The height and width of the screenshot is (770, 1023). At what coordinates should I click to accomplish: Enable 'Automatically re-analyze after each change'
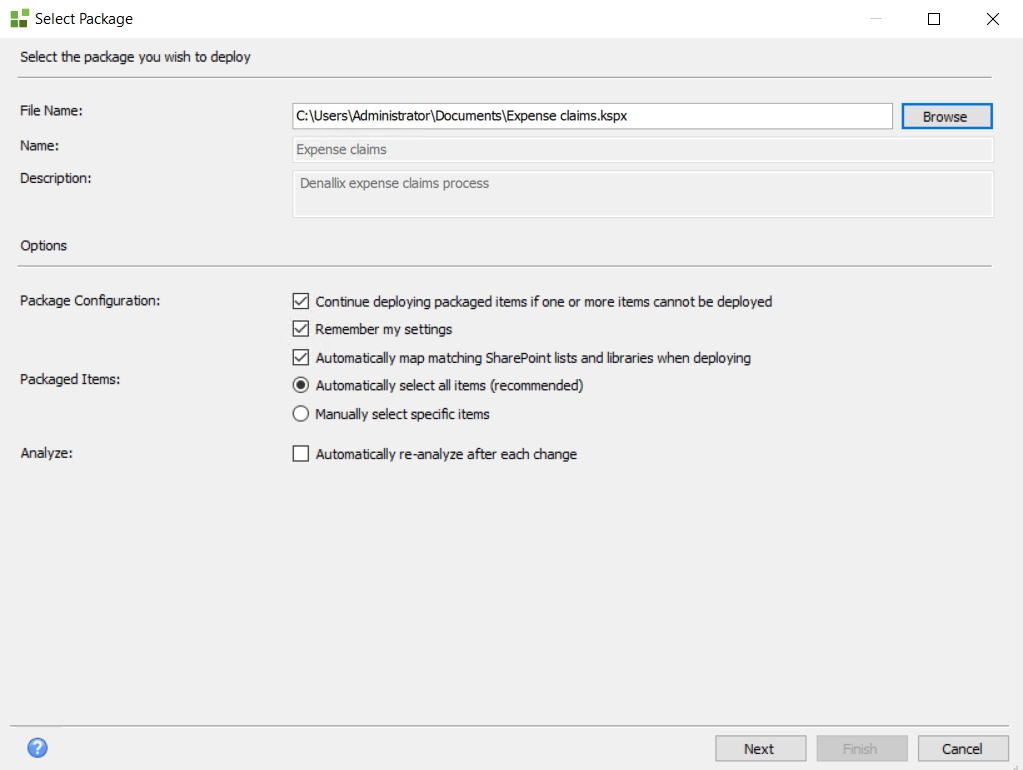[301, 453]
